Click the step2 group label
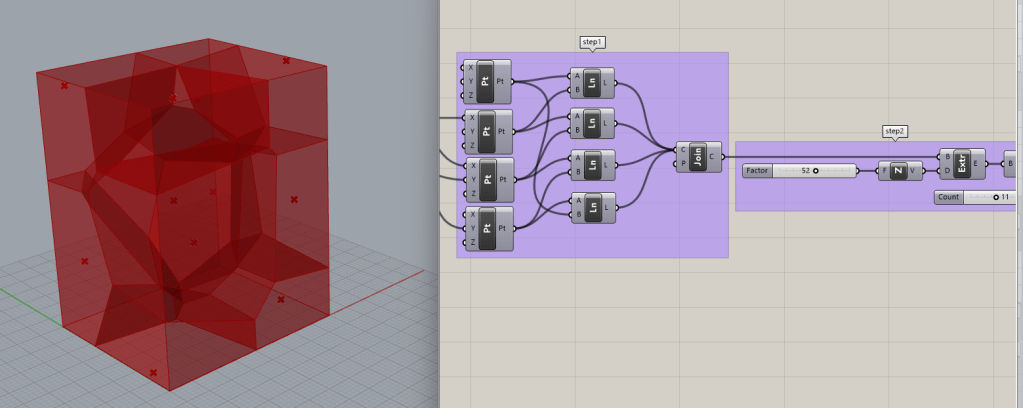This screenshot has width=1023, height=408. tap(894, 131)
